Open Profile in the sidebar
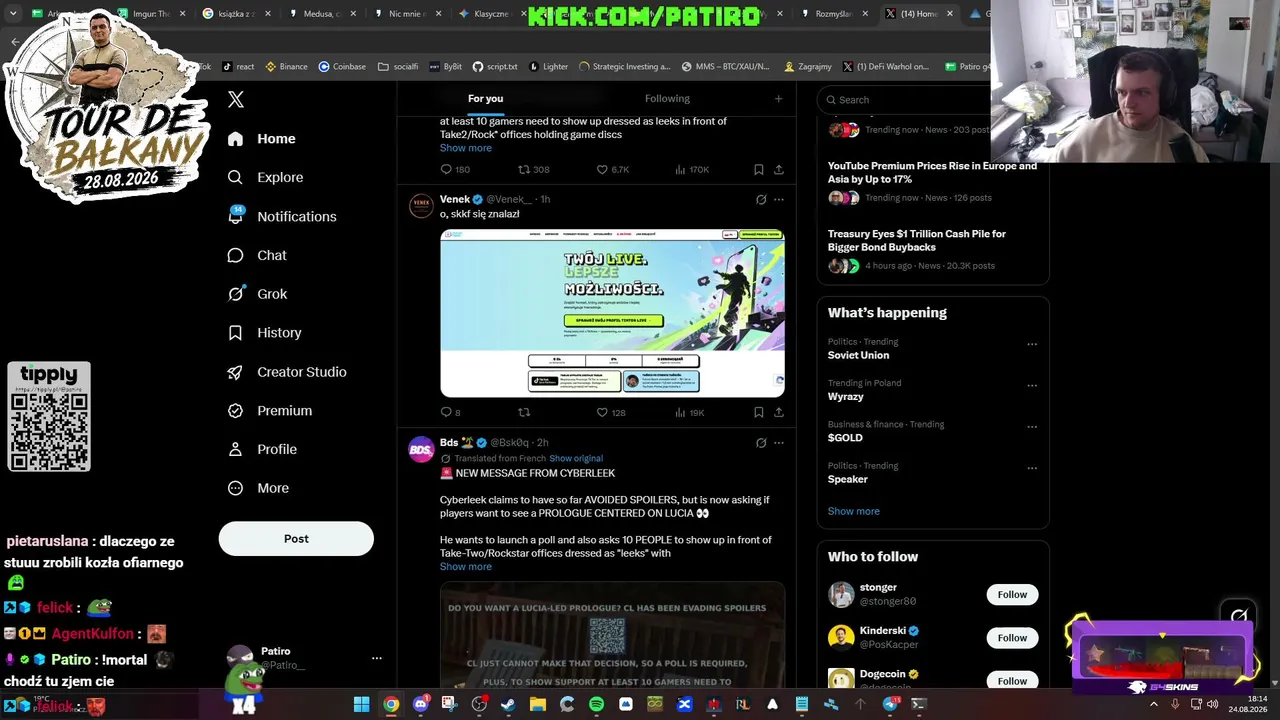 pos(262,449)
